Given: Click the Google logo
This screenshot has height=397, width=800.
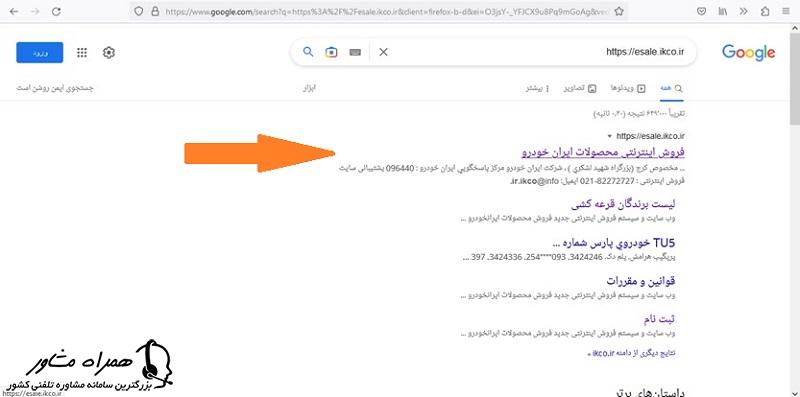Looking at the screenshot, I should click(x=748, y=52).
